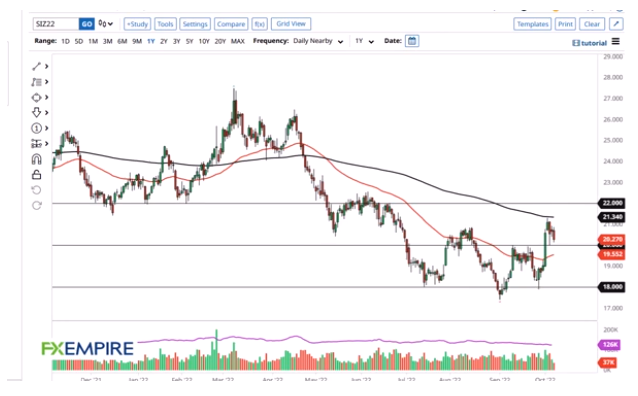The height and width of the screenshot is (396, 638).
Task: Select the 3M range
Action: point(107,41)
